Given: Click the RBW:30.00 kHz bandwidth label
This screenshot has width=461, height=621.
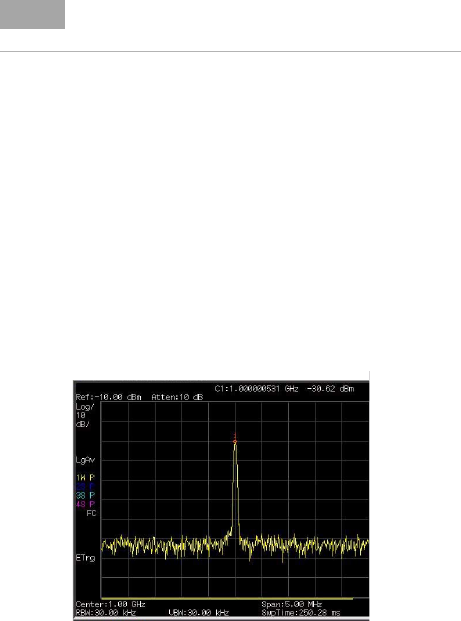Looking at the screenshot, I should click(x=106, y=613).
